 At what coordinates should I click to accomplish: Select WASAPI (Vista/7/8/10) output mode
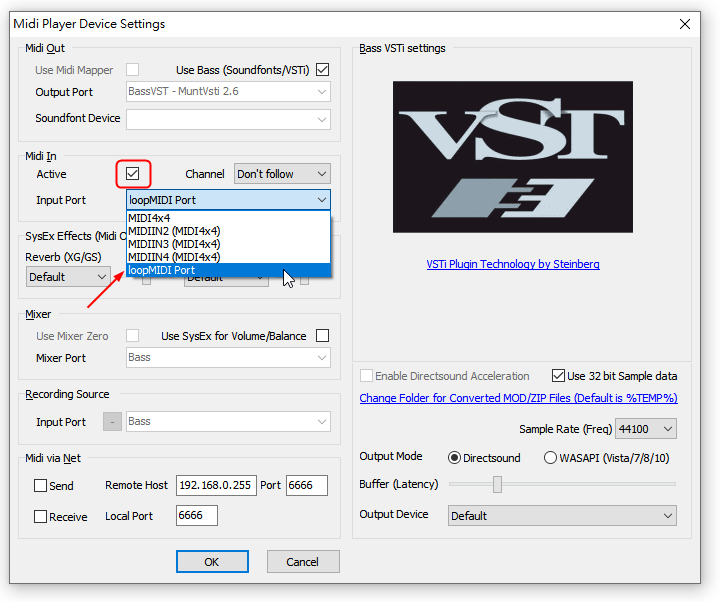[x=550, y=458]
